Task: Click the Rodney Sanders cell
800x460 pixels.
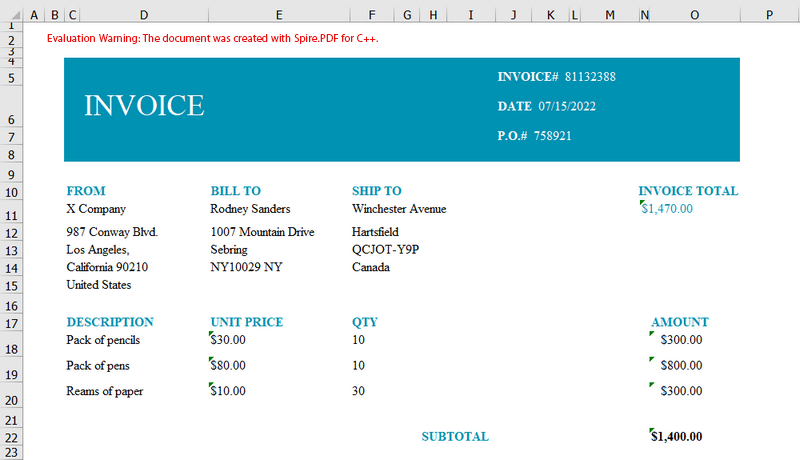Action: pos(250,209)
